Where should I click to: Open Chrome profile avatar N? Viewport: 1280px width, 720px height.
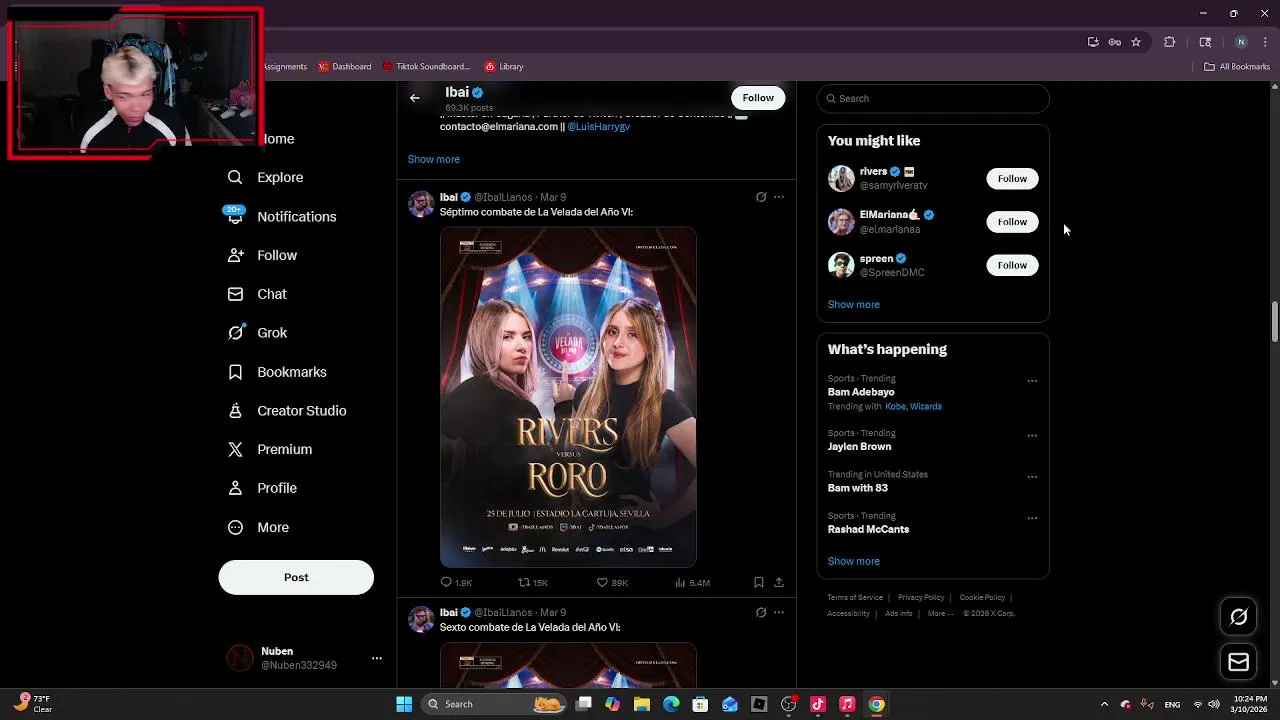(x=1241, y=42)
